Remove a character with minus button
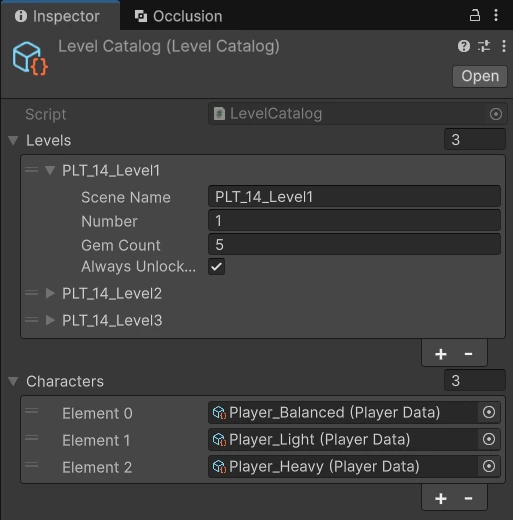This screenshot has width=513, height=520. [x=468, y=499]
